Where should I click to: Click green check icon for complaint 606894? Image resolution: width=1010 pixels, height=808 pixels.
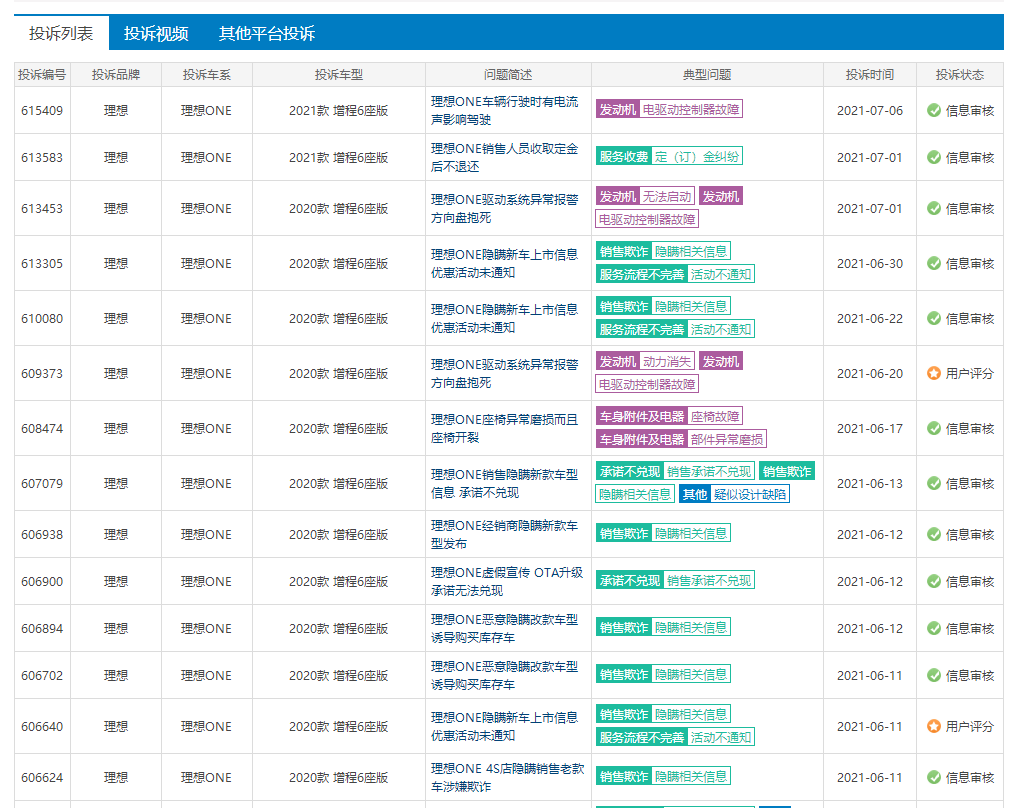(933, 628)
